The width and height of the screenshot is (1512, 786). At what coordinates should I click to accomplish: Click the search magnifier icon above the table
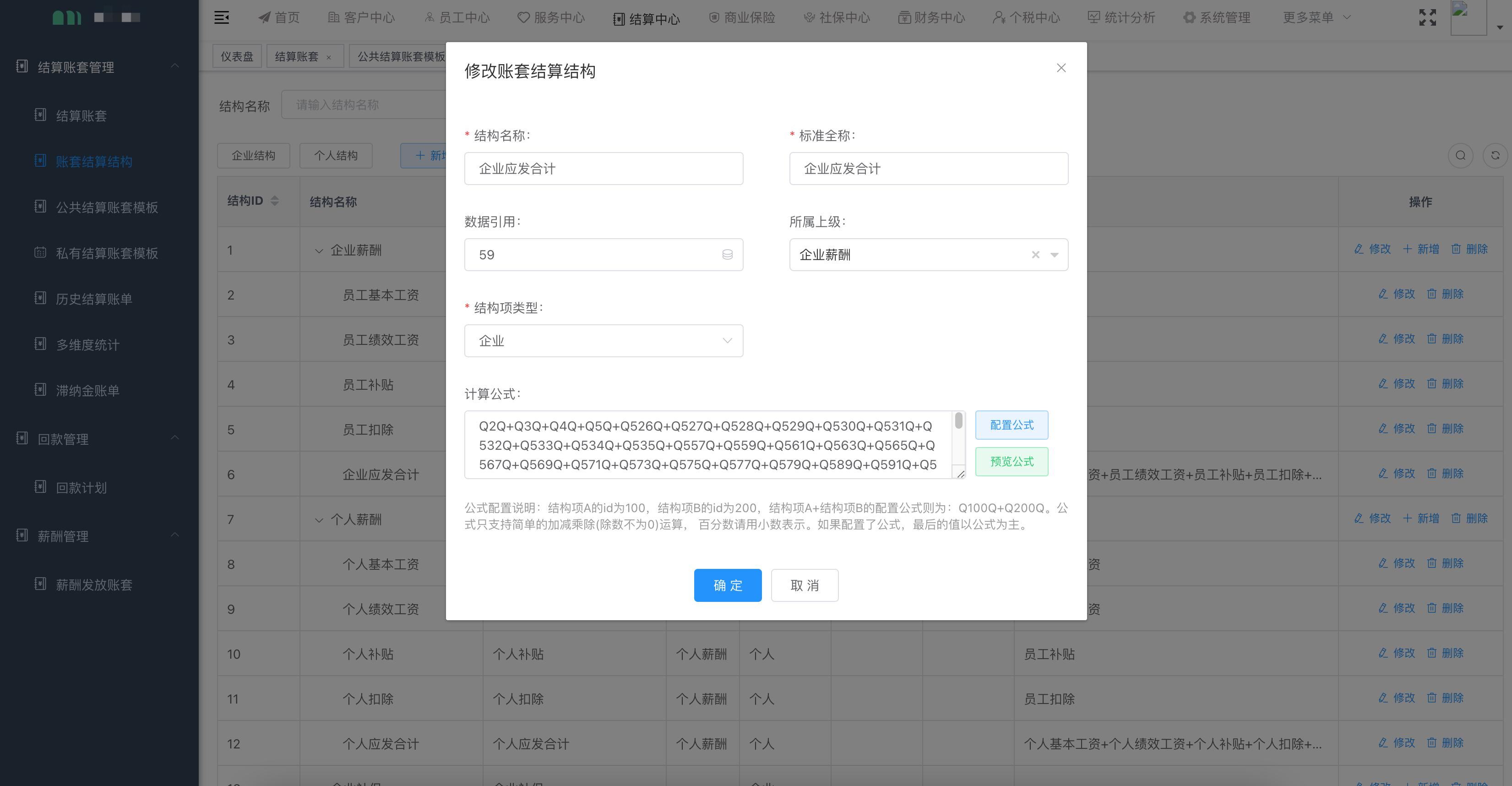1461,156
